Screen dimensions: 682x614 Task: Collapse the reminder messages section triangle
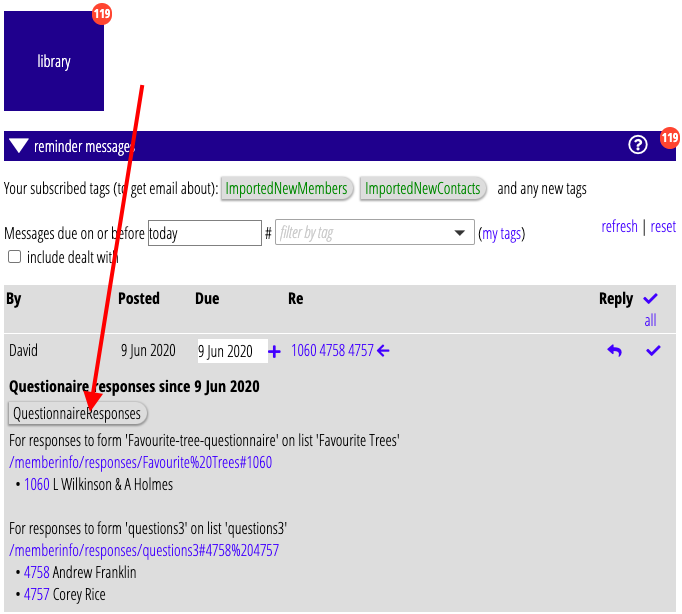tap(19, 146)
